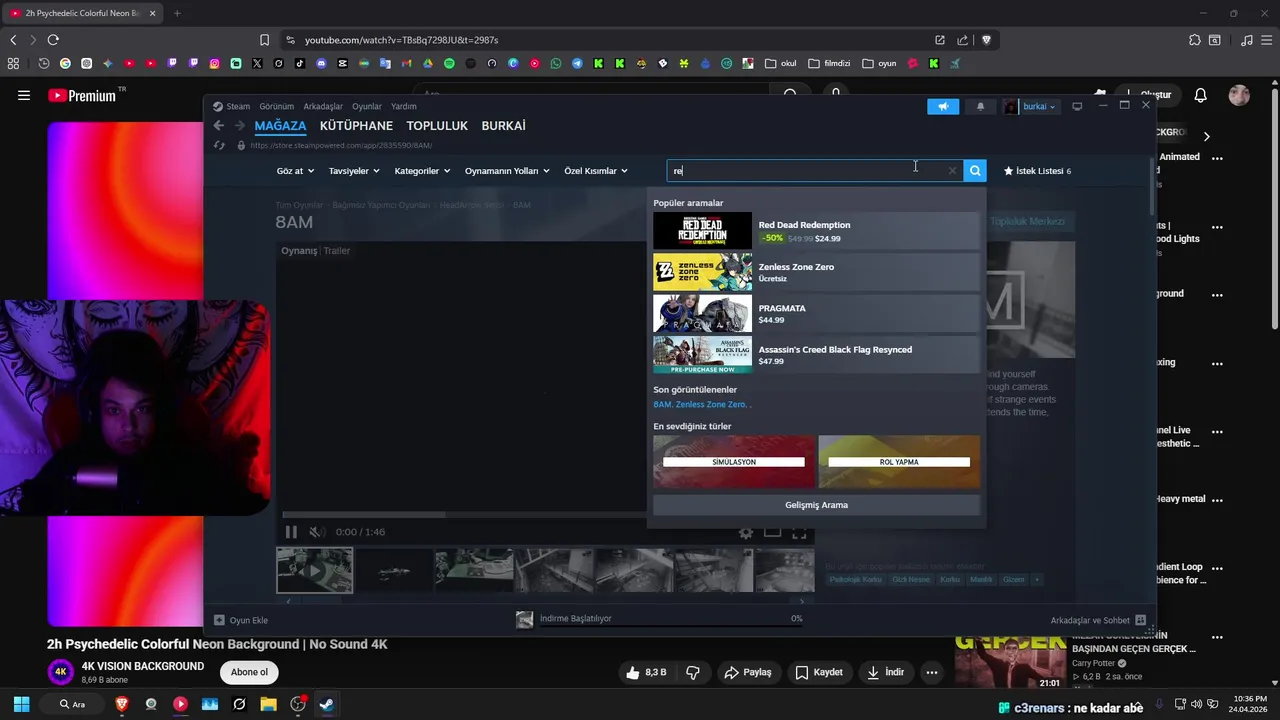Click the Gelişmiş Arama button

816,505
